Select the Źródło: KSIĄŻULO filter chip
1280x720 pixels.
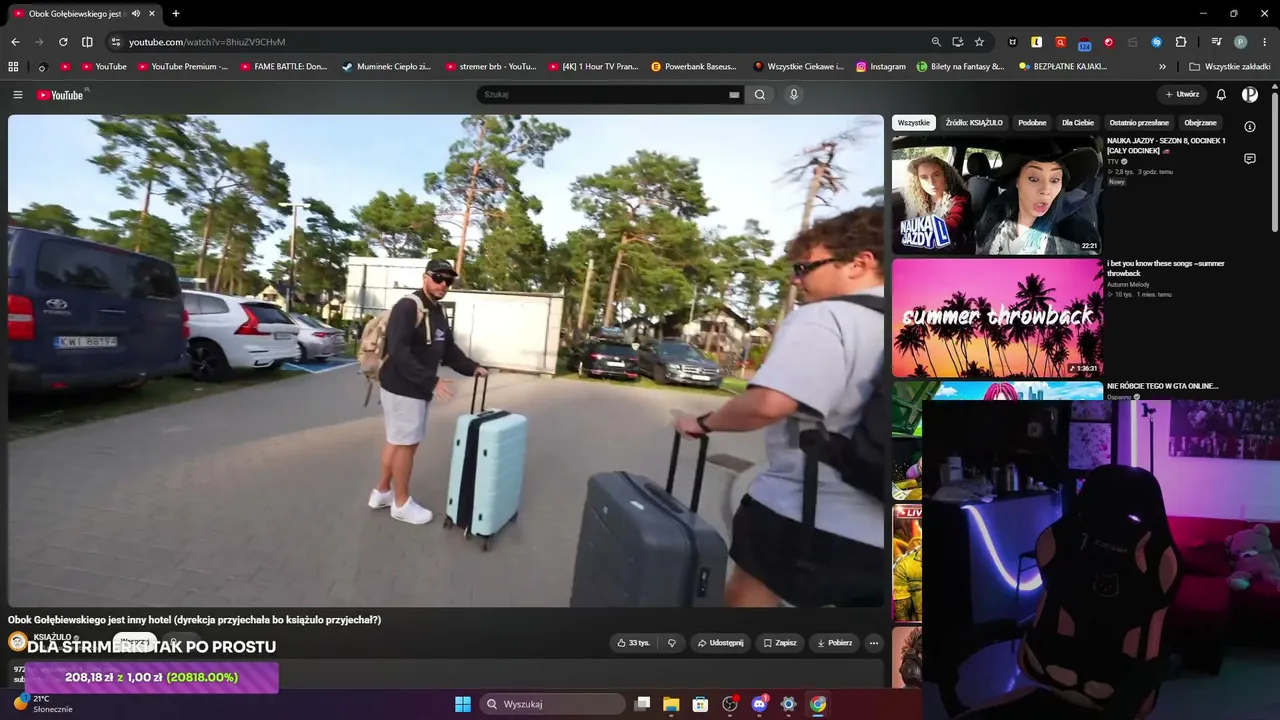point(974,123)
